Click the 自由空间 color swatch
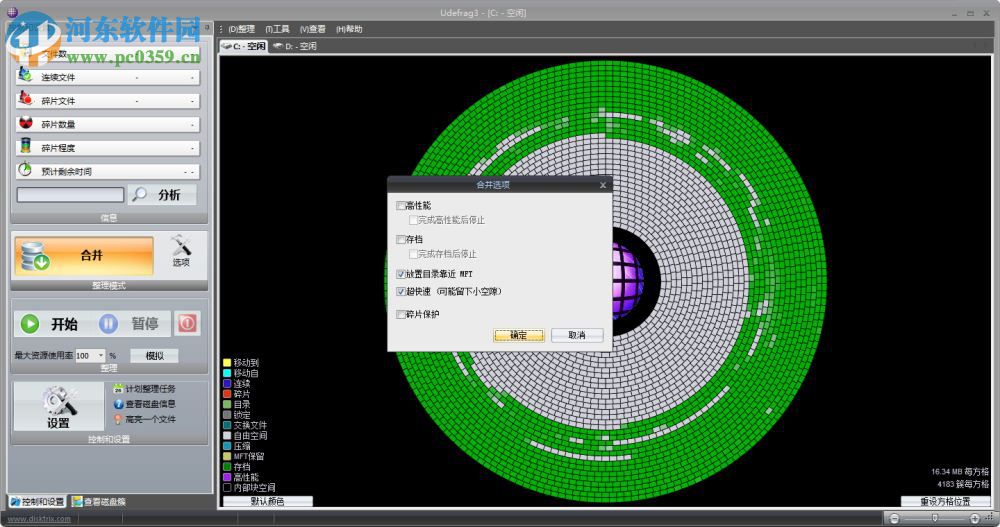The height and width of the screenshot is (527, 1000). [x=226, y=436]
